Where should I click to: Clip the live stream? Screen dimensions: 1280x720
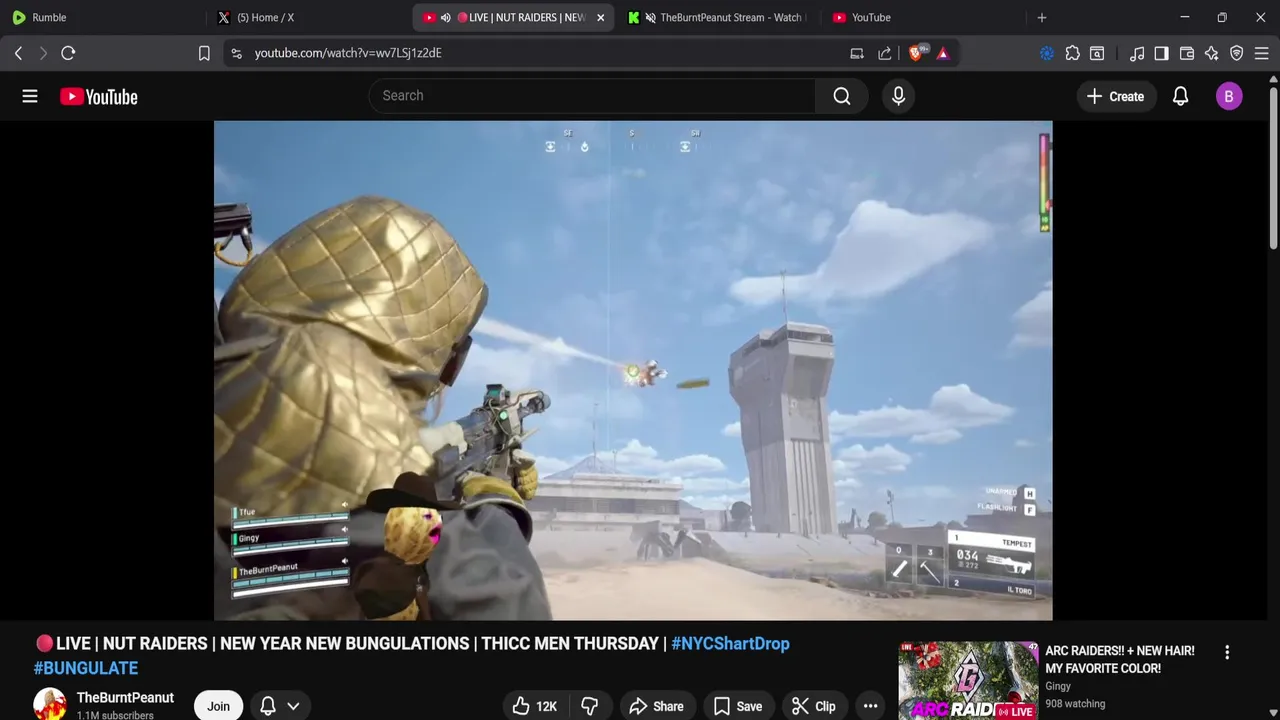point(814,706)
